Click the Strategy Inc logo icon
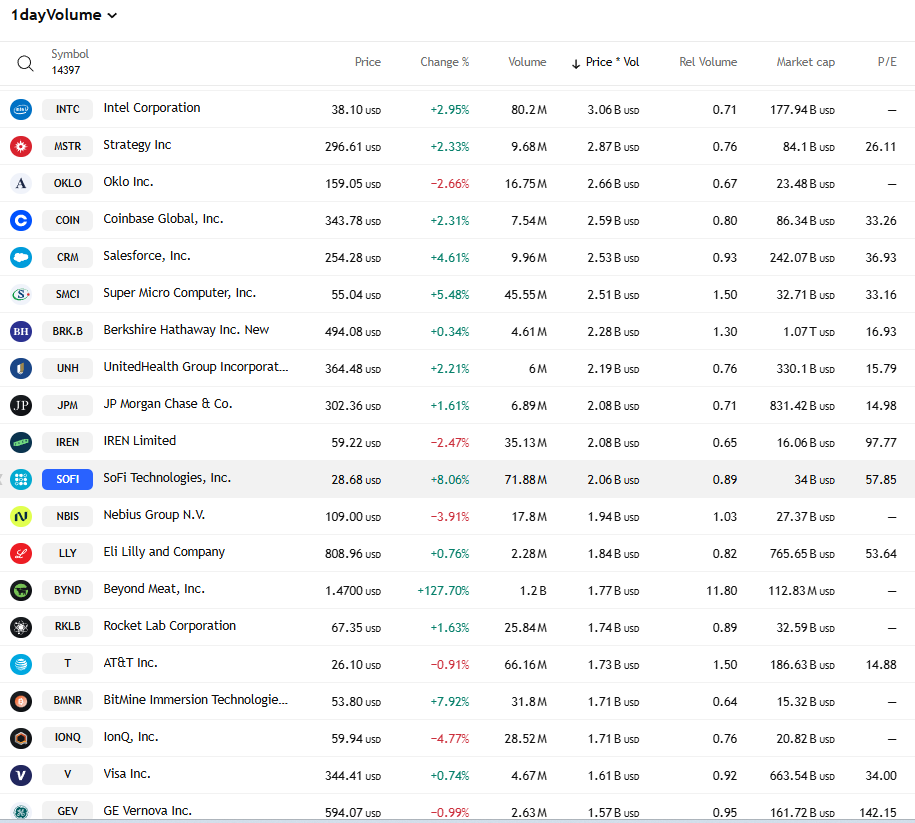The image size is (915, 823). (21, 147)
